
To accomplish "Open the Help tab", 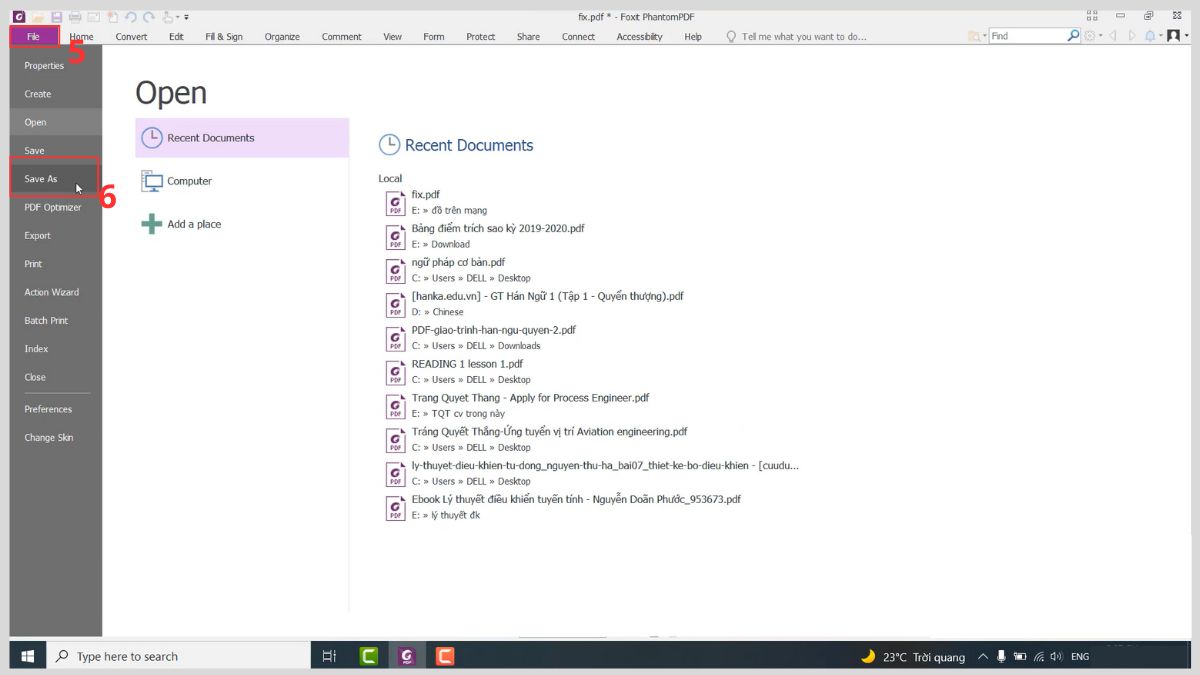I will (693, 37).
